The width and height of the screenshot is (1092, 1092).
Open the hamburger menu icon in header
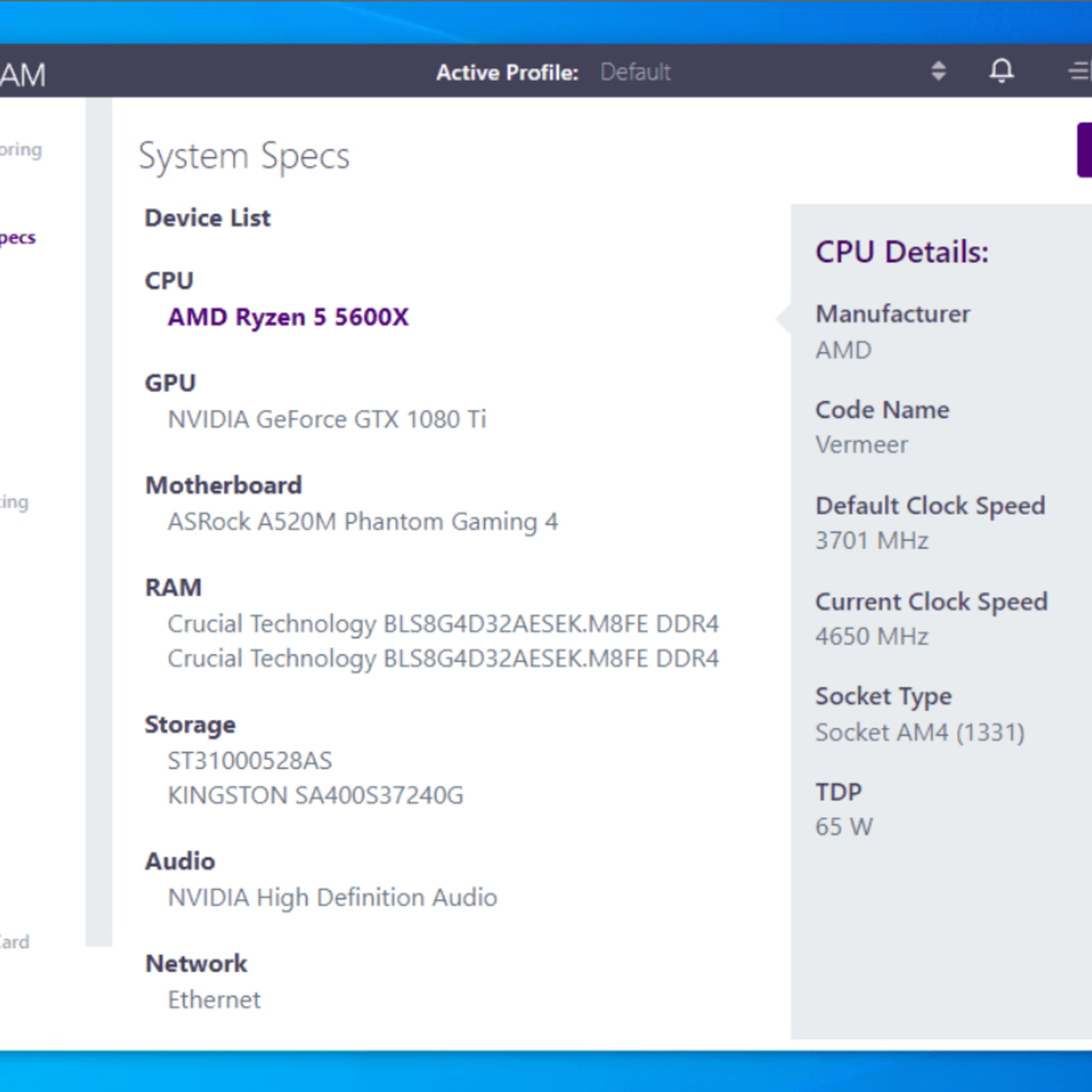click(1079, 71)
